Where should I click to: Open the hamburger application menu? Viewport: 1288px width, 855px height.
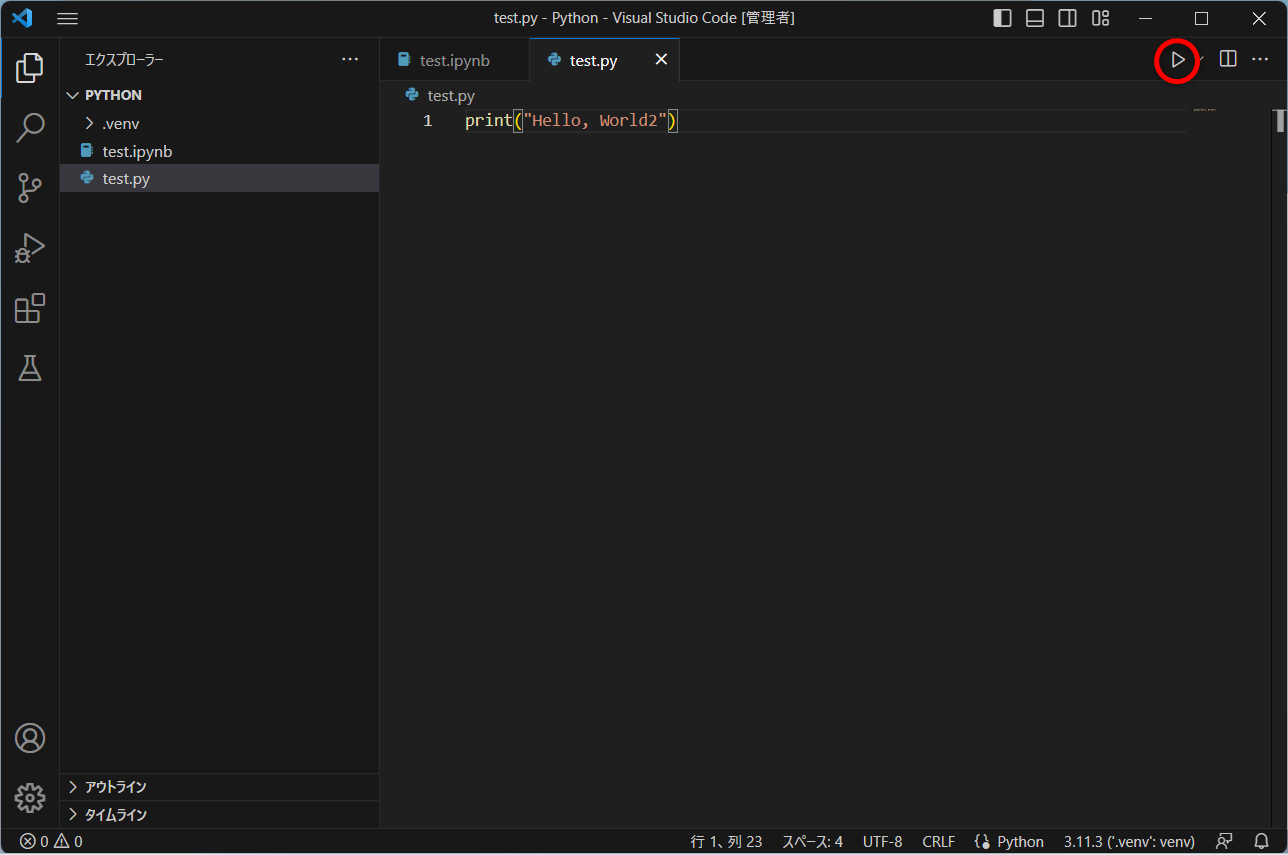[67, 17]
